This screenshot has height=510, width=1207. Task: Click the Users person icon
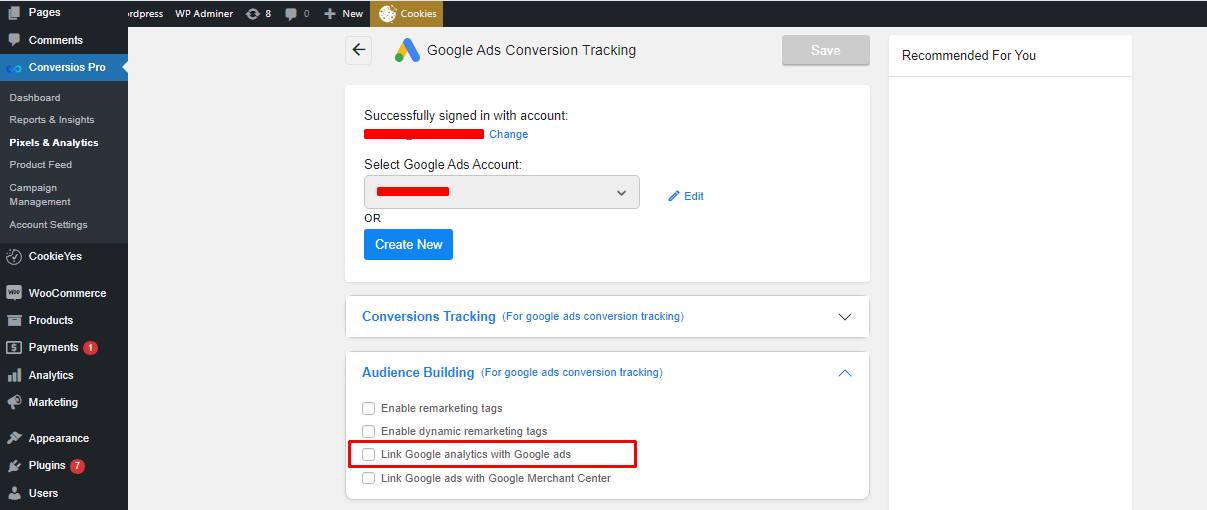(x=14, y=493)
